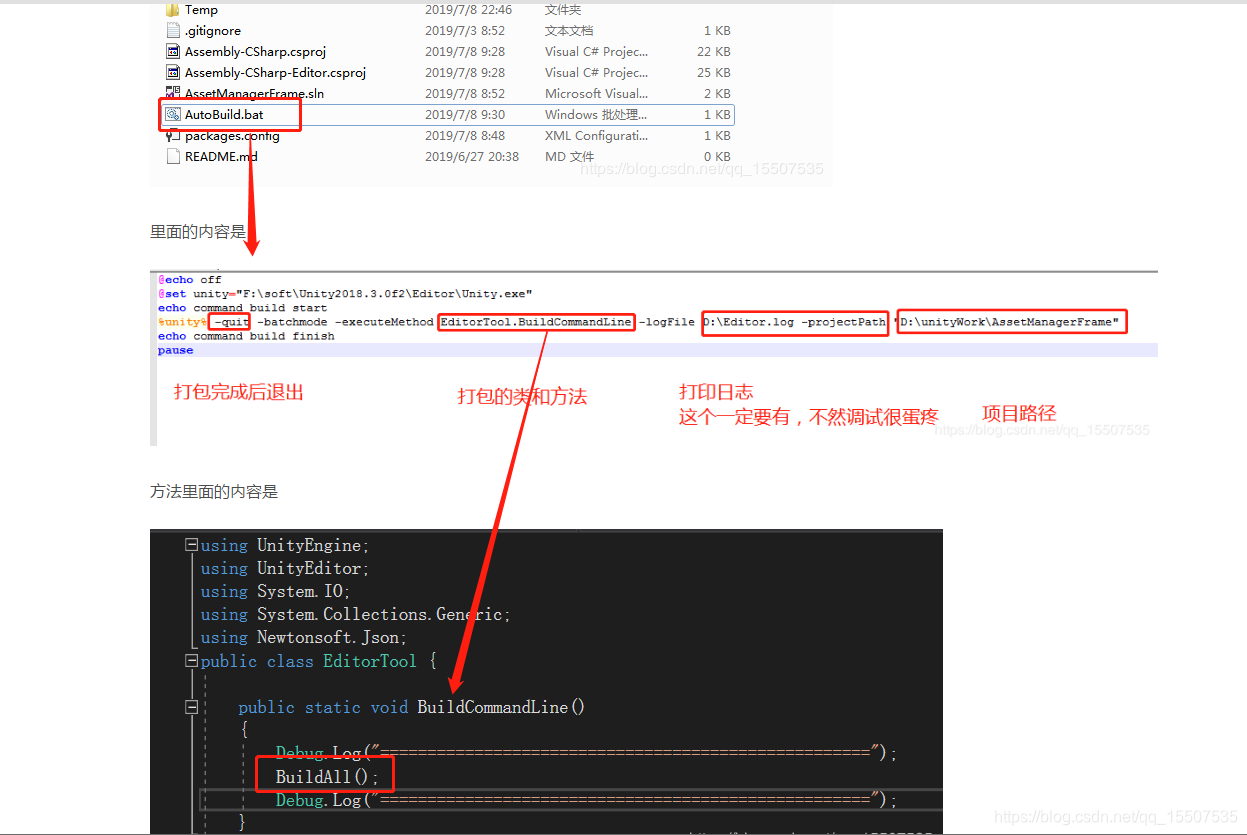The image size is (1247, 835).
Task: Collapse the EditorTool class region
Action: point(191,661)
